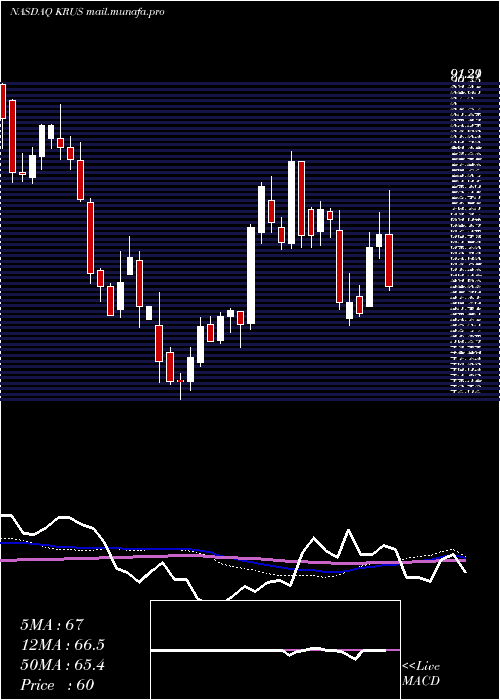Click the last red candlestick on the right

click(x=389, y=260)
